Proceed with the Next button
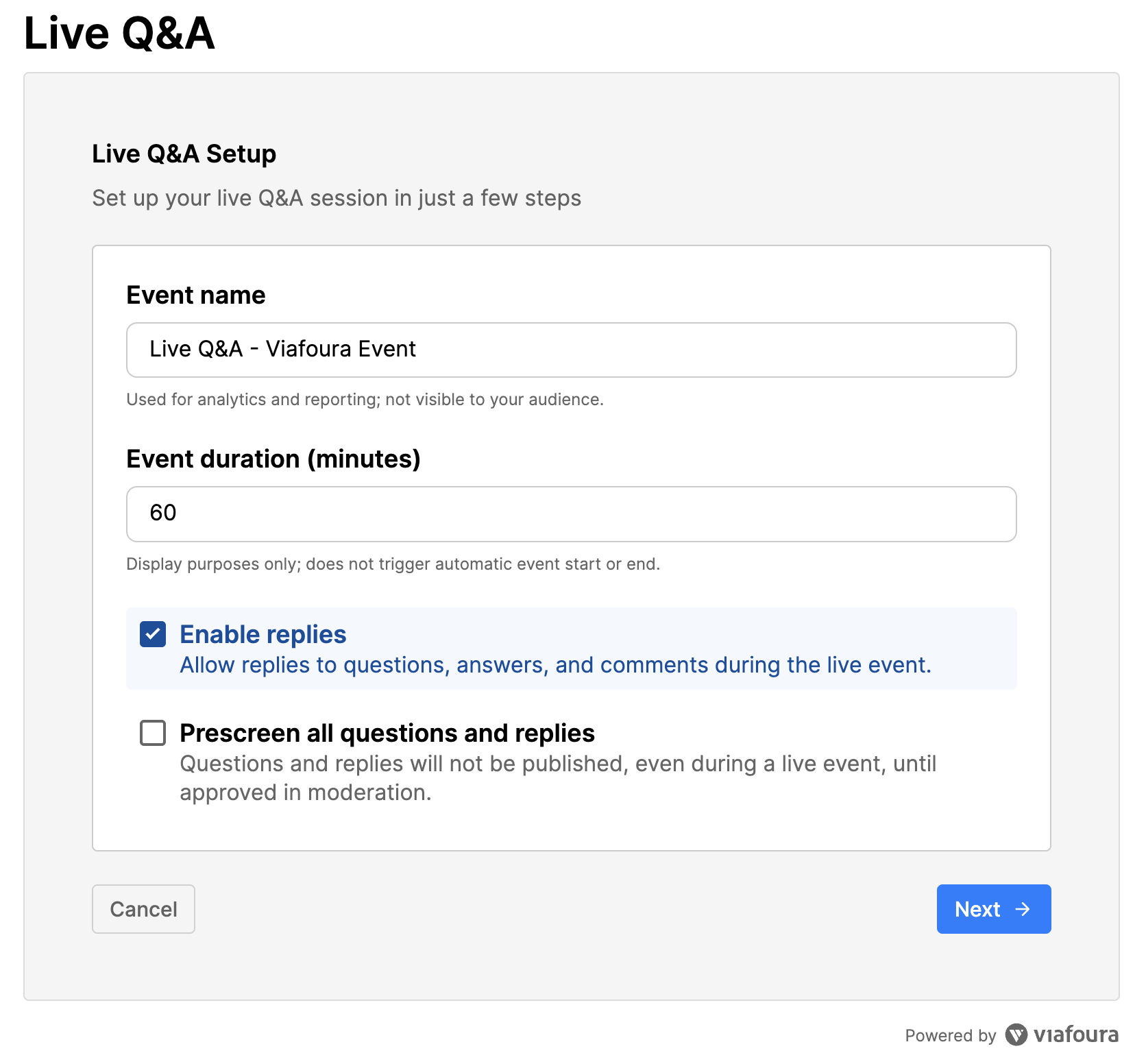1146x1064 pixels. pos(993,909)
